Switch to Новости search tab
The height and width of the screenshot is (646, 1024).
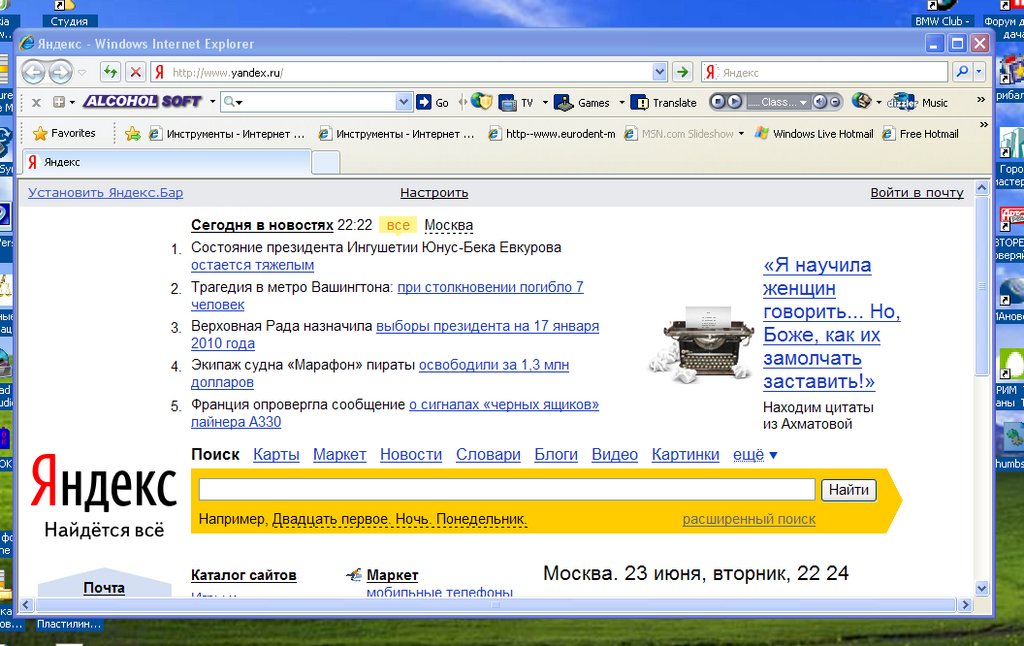411,455
